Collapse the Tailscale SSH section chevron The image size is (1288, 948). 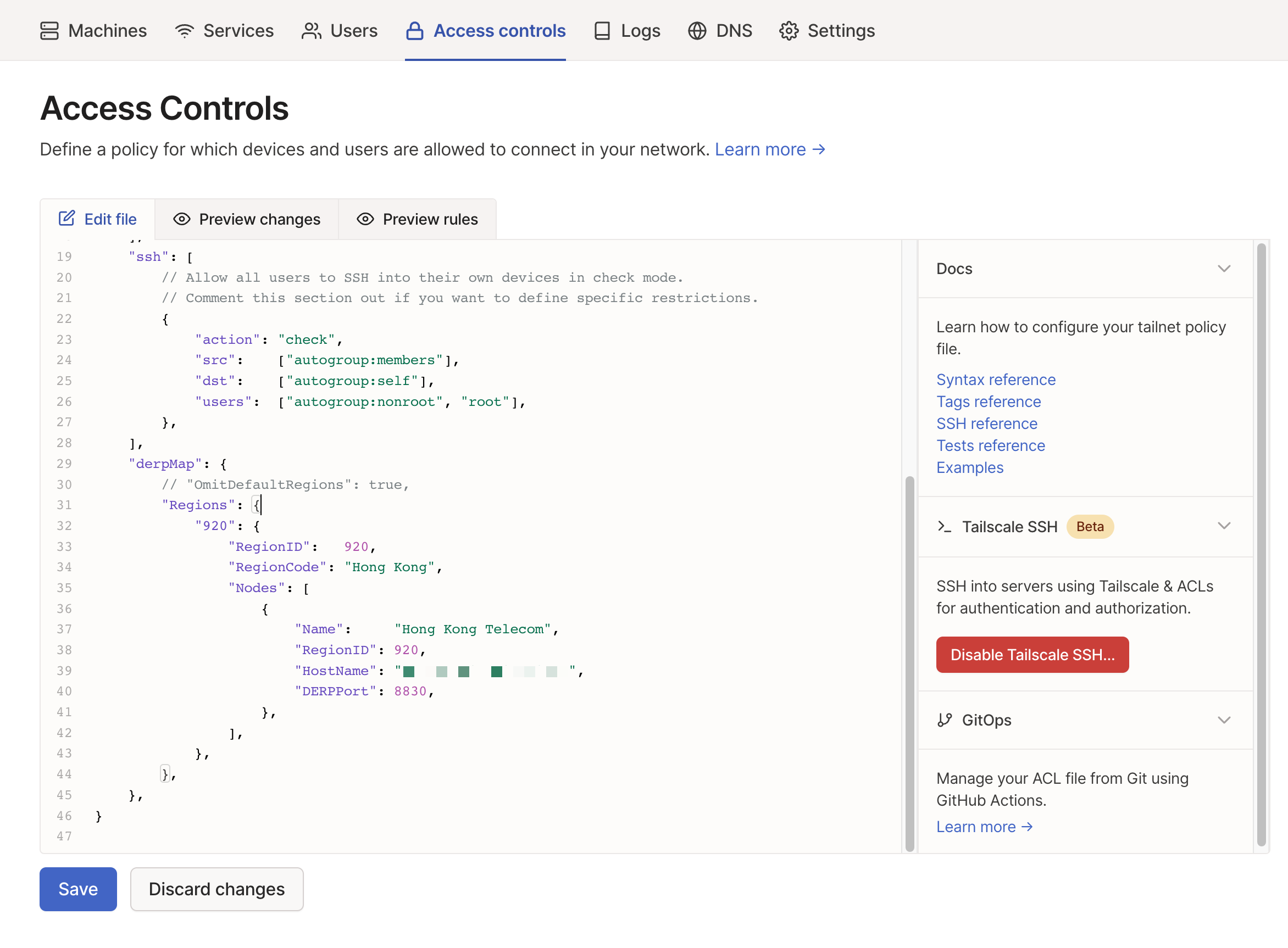tap(1224, 526)
